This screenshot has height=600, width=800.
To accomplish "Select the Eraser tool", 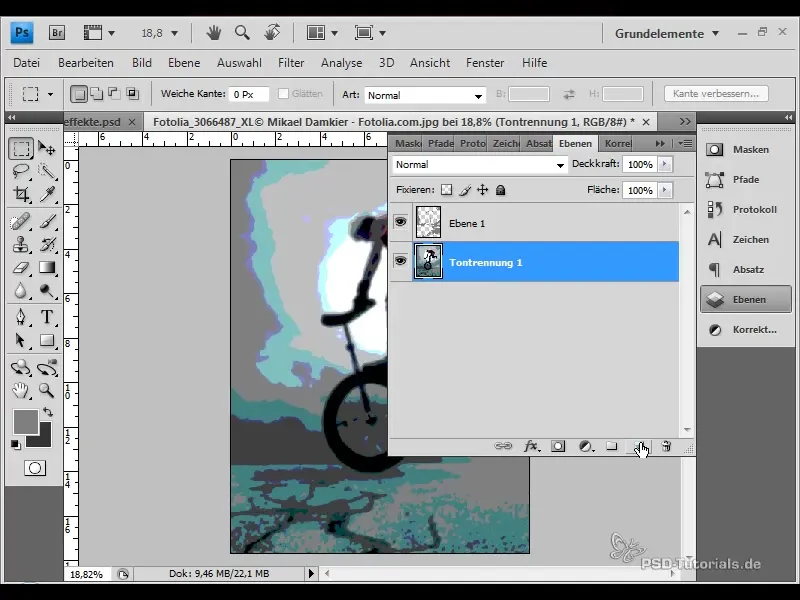I will pyautogui.click(x=21, y=268).
